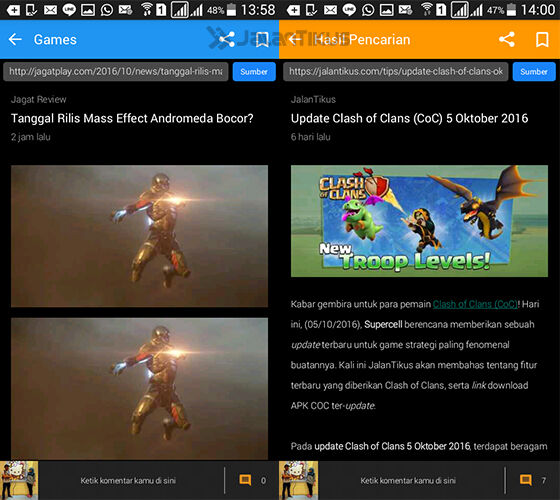Tap the title Tanggal Rilis Mass Effect Andromeda Bocor?
The height and width of the screenshot is (500, 560).
[x=132, y=118]
